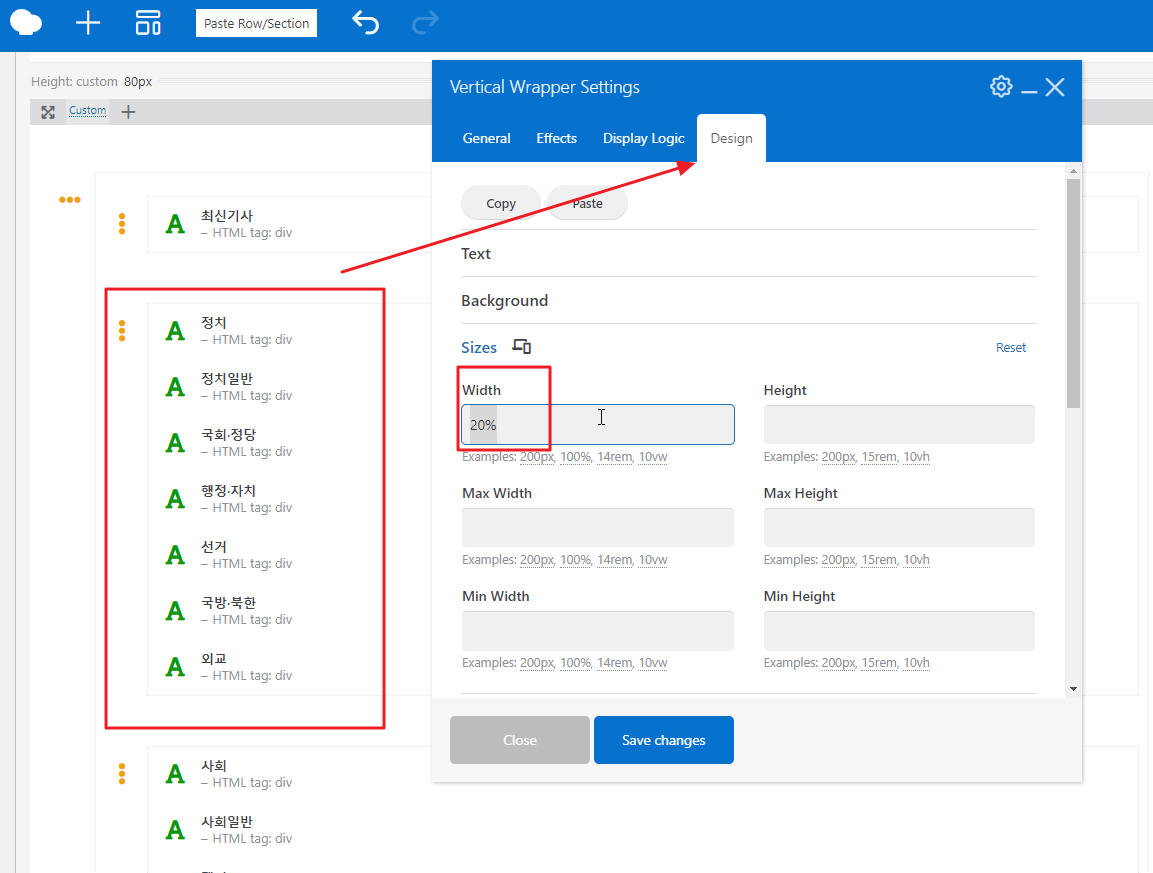
Task: Click the 10vh example under Height
Action: 916,457
